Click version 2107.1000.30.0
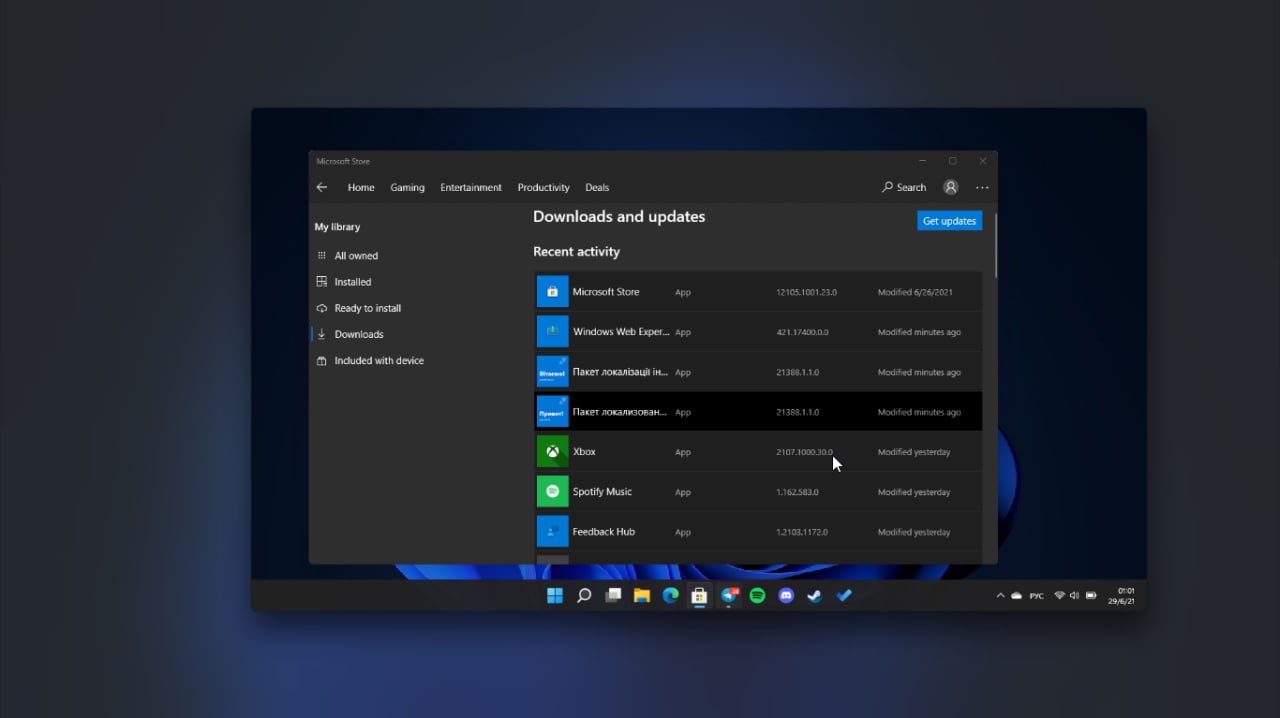1280x718 pixels. click(x=804, y=452)
